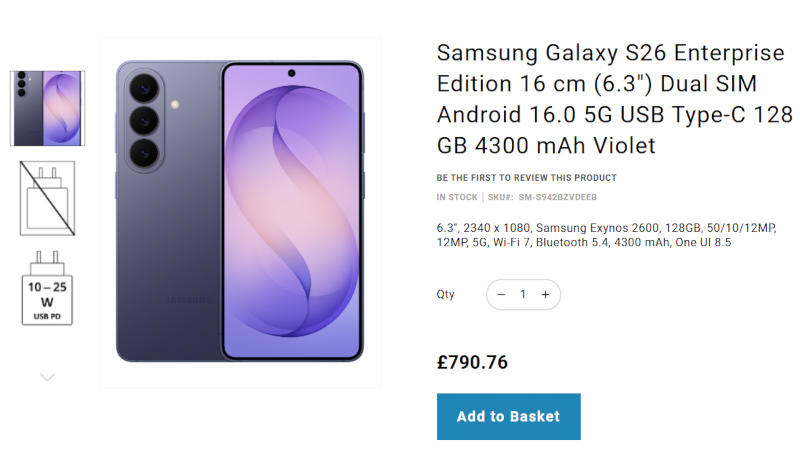Click the rear camera module in main photo
This screenshot has width=800, height=470.
click(x=144, y=119)
